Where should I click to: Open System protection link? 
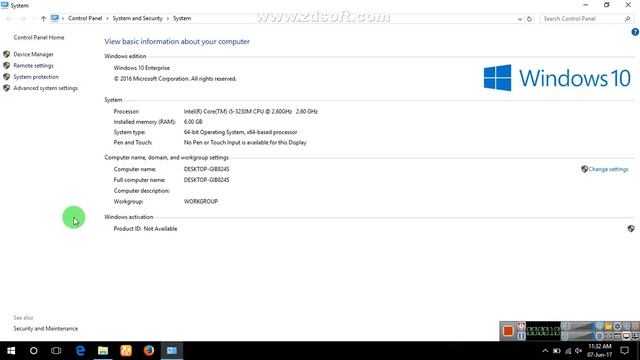tap(36, 77)
